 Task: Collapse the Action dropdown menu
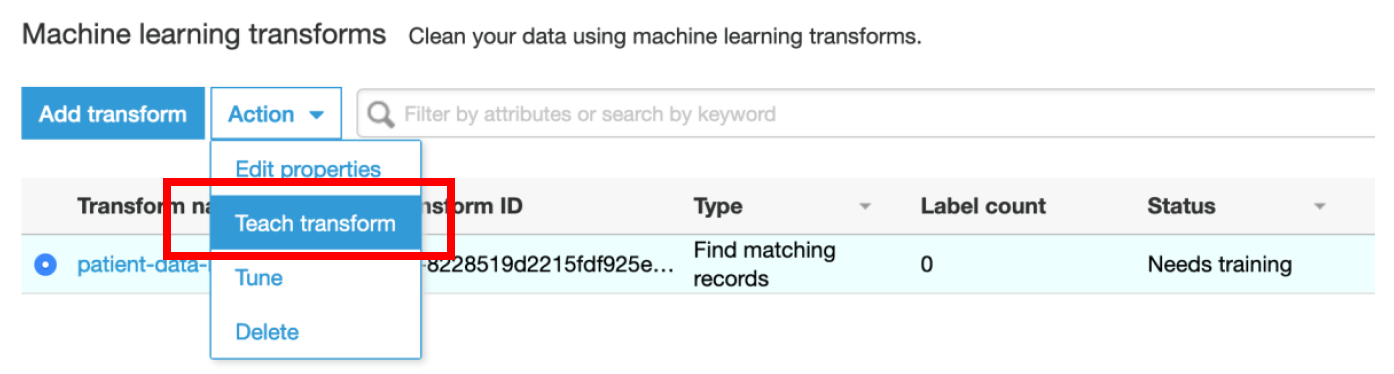point(276,114)
